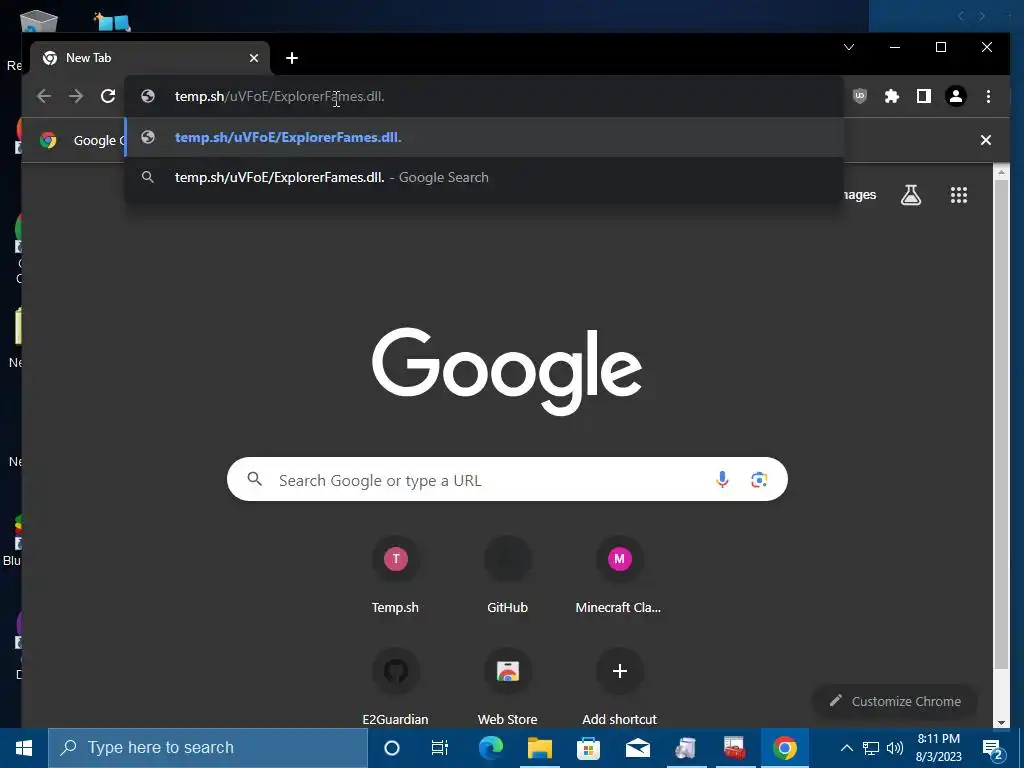Open Task View in taskbar
This screenshot has height=768, width=1024.
pos(440,748)
